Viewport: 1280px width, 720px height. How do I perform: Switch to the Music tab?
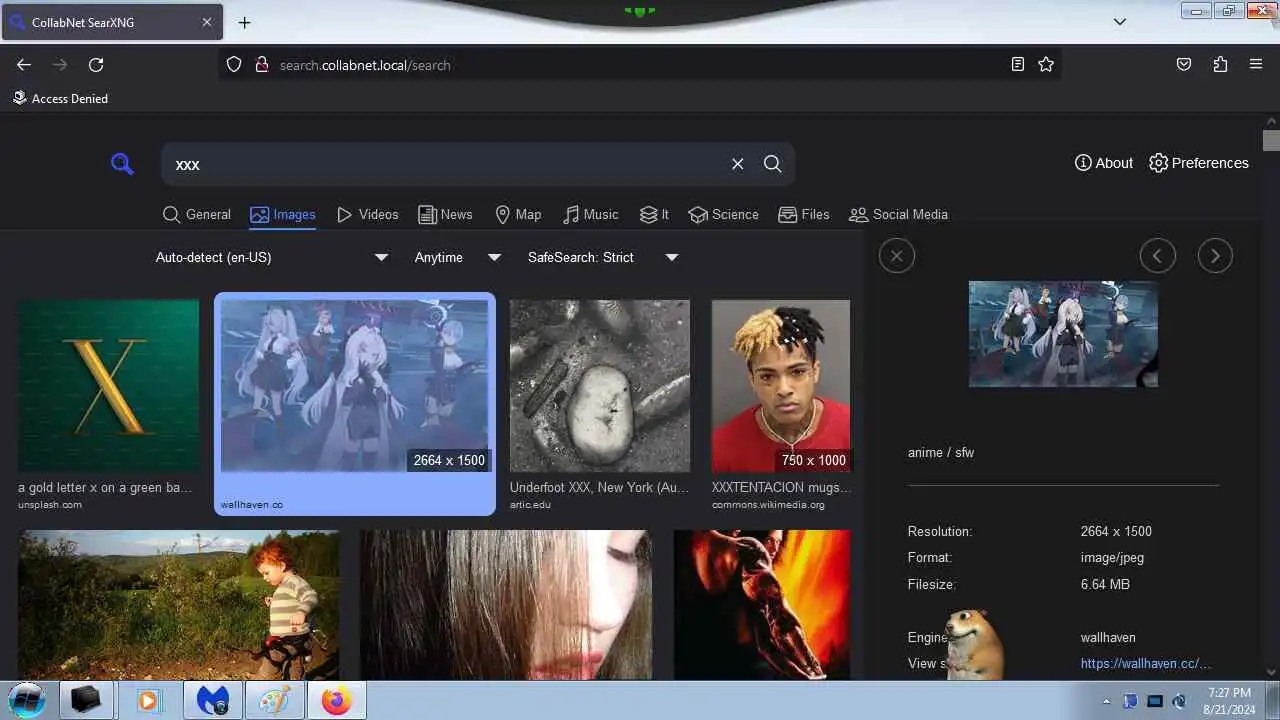[x=591, y=214]
